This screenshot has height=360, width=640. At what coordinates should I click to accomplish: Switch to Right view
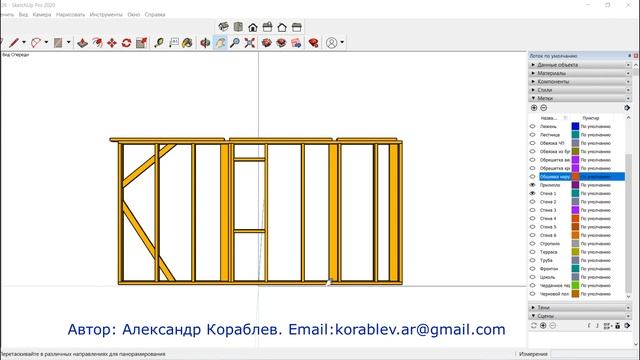coord(268,27)
